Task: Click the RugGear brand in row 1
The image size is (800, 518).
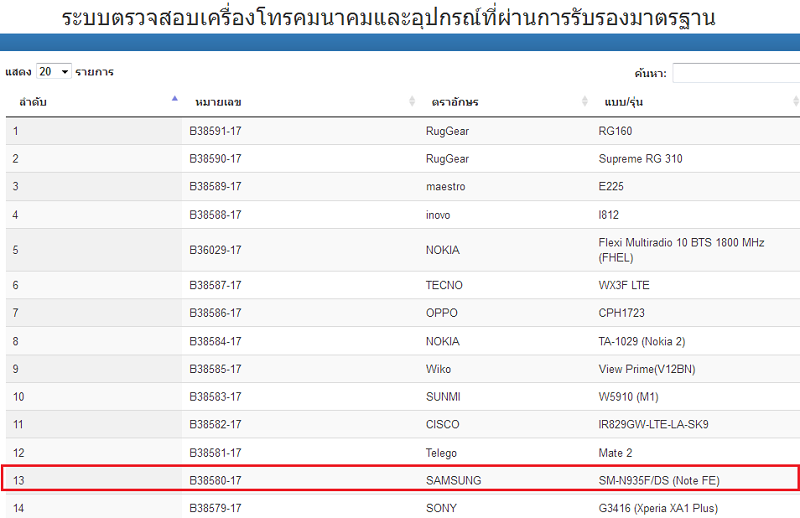Action: pyautogui.click(x=447, y=131)
